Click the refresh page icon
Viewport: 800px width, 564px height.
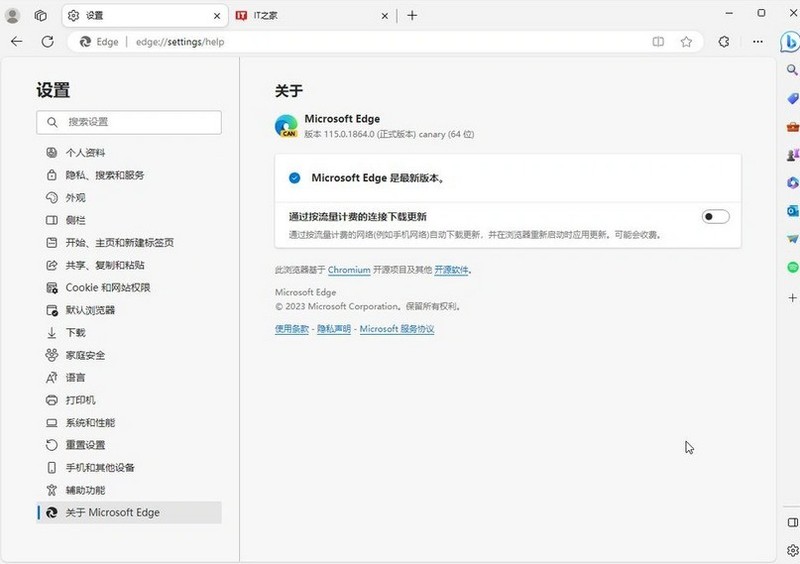(47, 42)
